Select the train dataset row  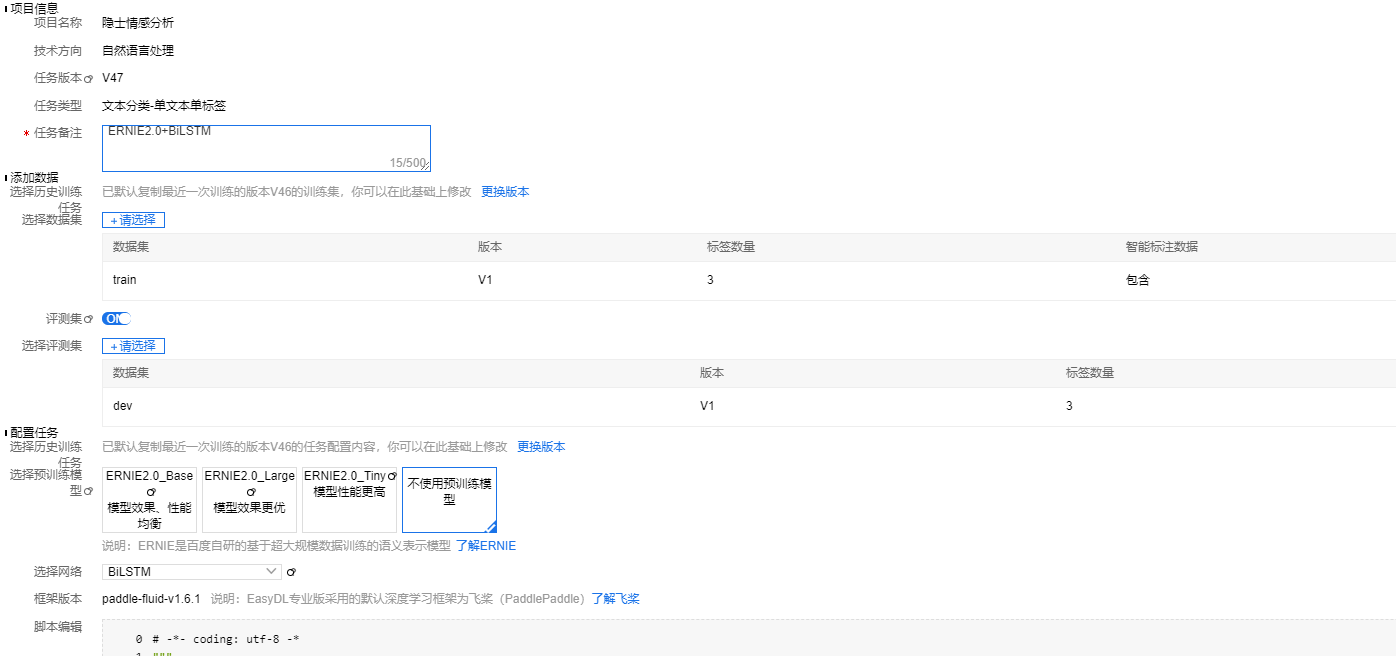[x=400, y=279]
